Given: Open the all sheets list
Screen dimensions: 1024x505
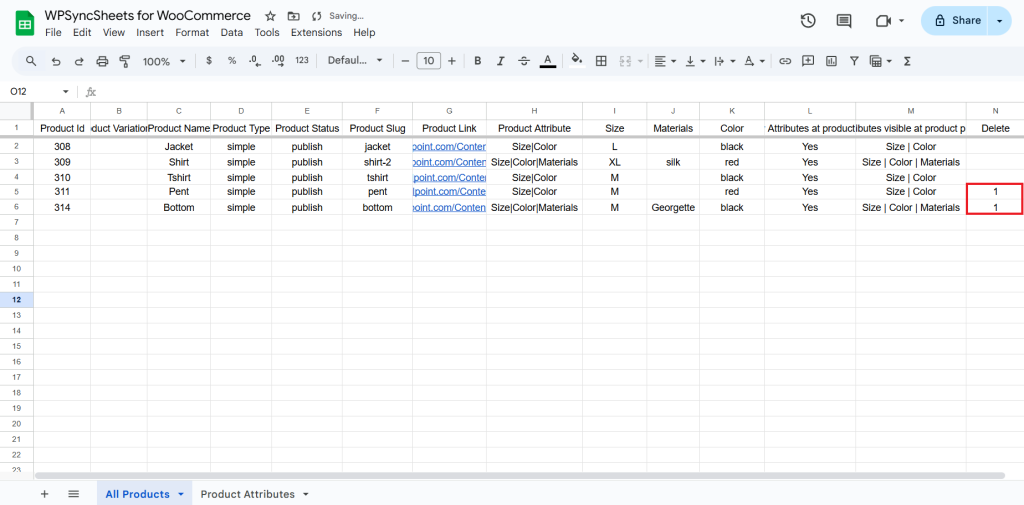Looking at the screenshot, I should [x=73, y=494].
